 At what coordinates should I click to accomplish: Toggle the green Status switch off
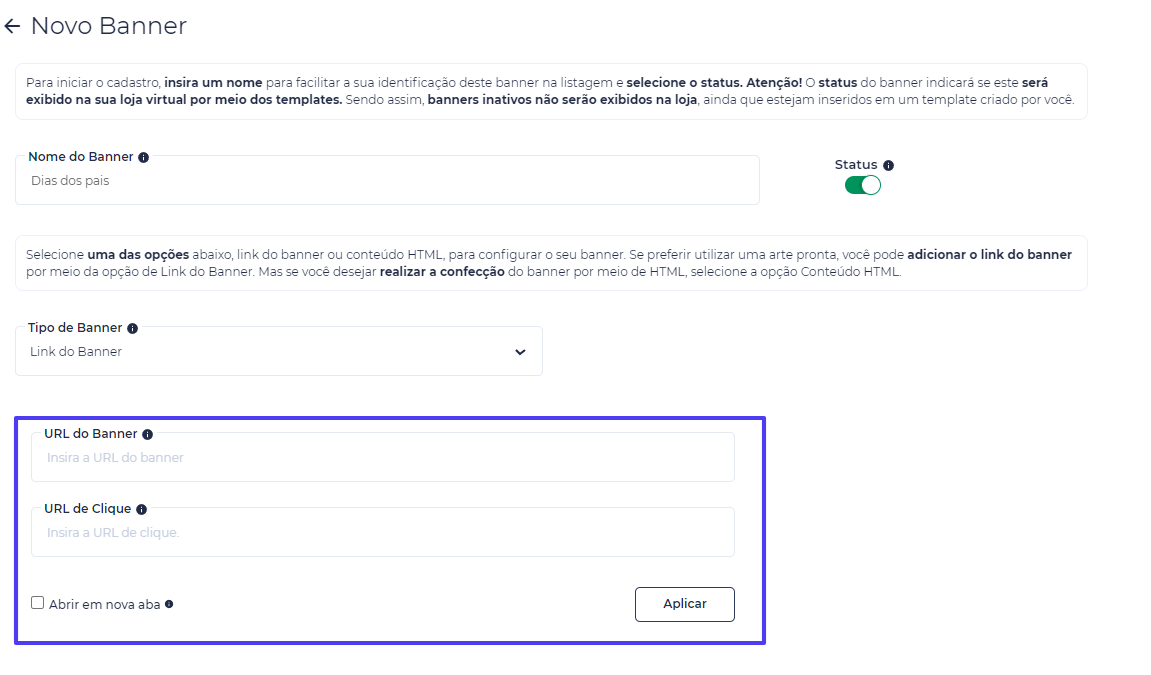click(863, 186)
